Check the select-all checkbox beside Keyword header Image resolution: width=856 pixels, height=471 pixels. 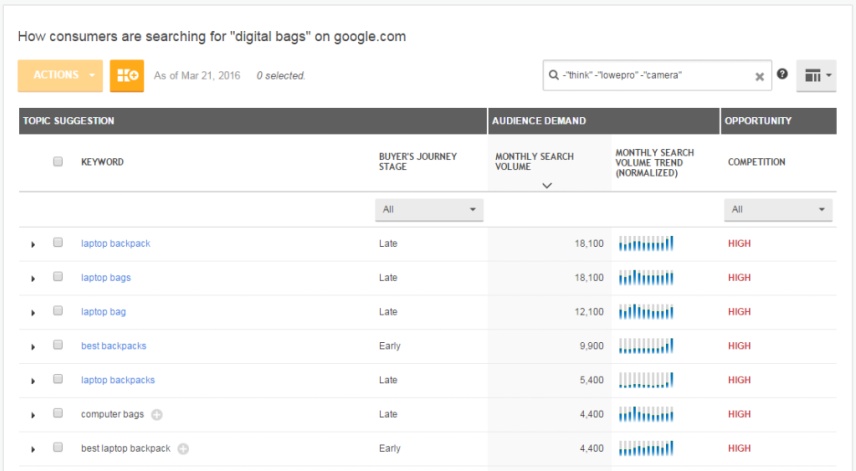pos(58,161)
